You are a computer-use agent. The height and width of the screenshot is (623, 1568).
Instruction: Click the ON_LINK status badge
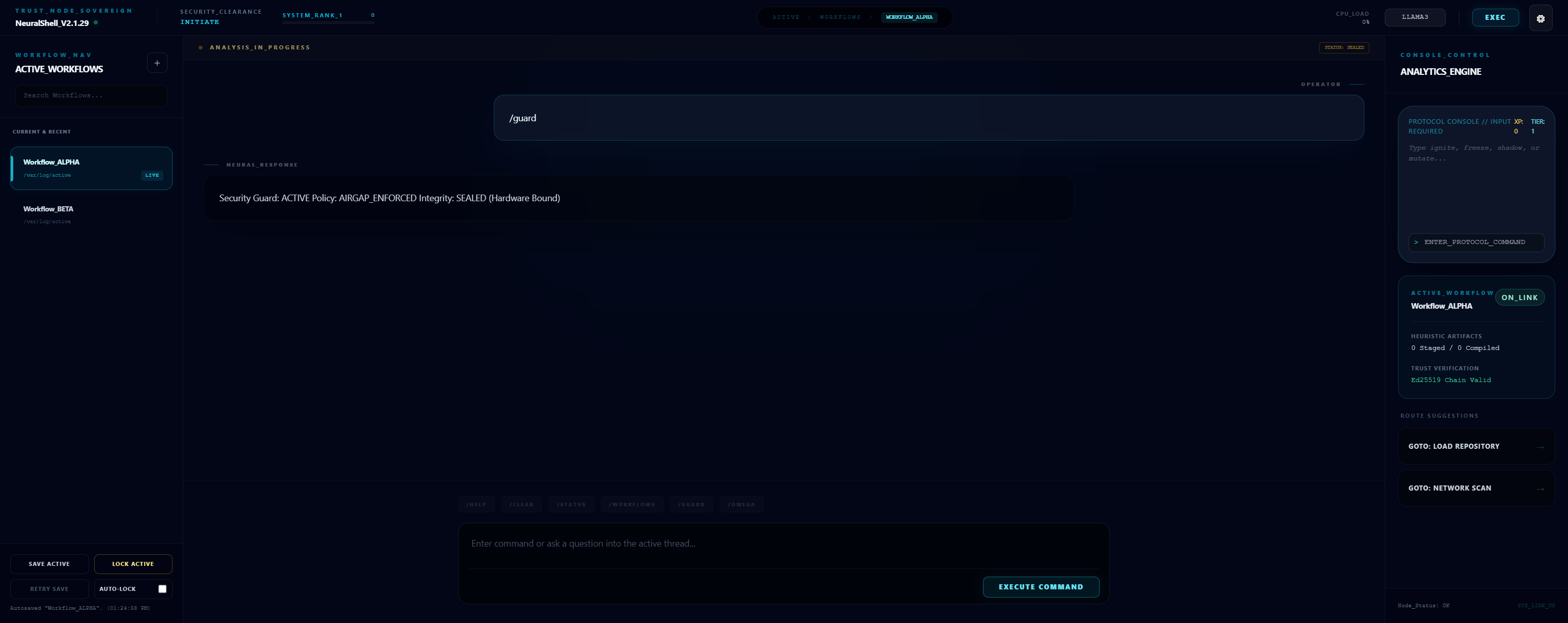click(x=1519, y=297)
